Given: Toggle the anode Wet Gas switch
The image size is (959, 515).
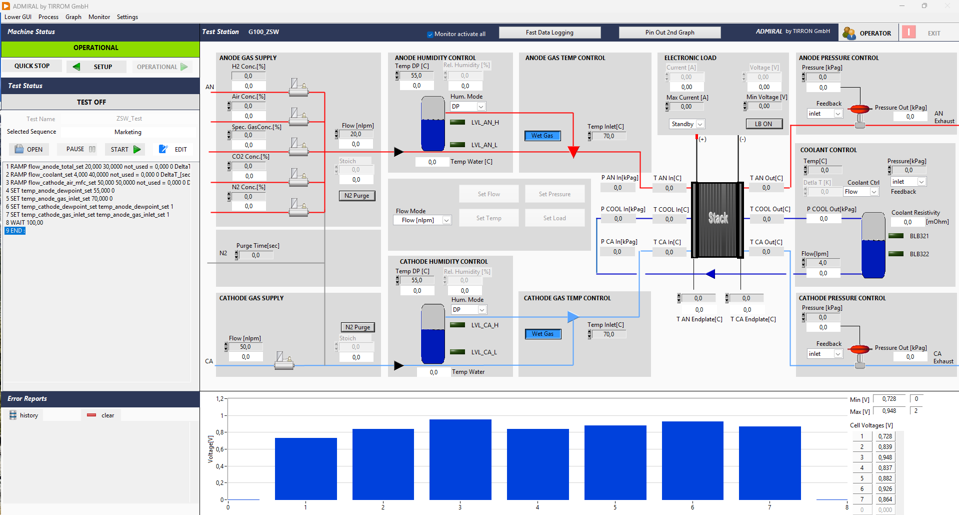Looking at the screenshot, I should [542, 135].
